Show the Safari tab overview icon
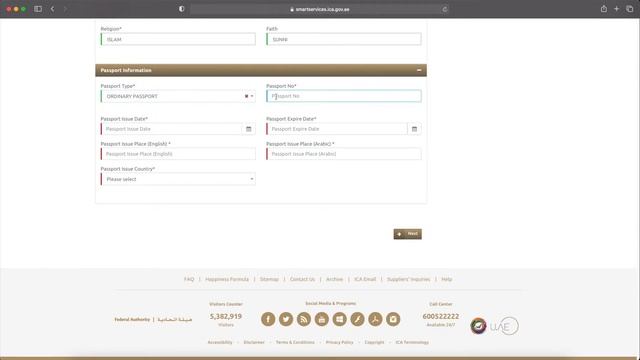 pos(630,9)
